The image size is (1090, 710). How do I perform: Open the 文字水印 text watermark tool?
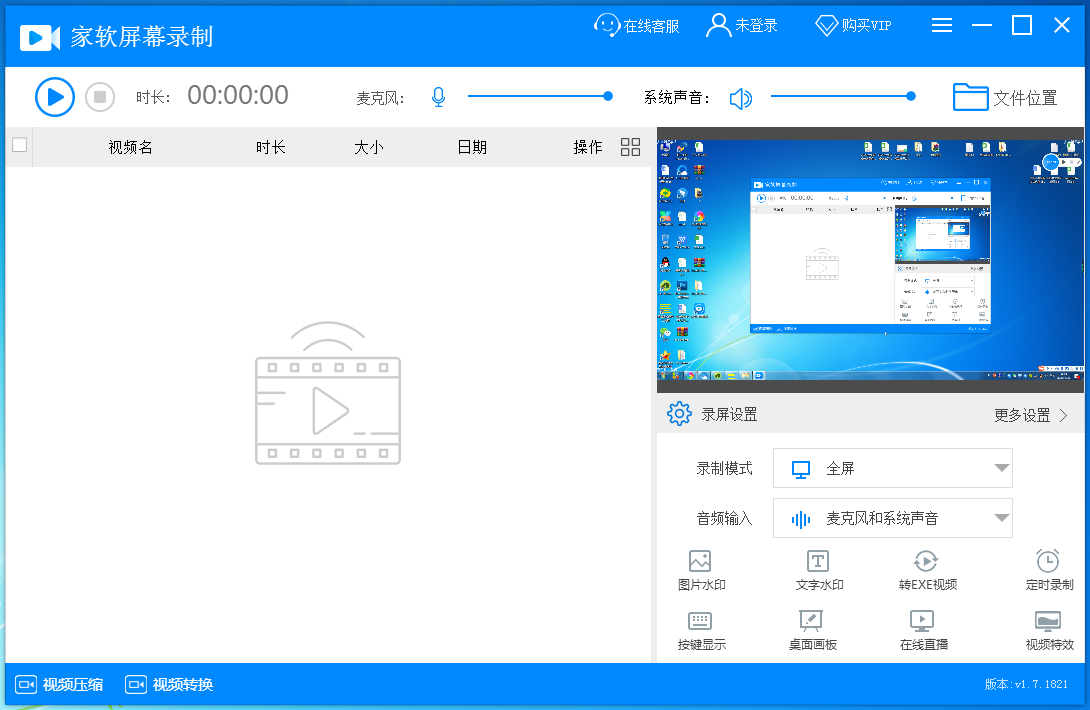coord(819,571)
